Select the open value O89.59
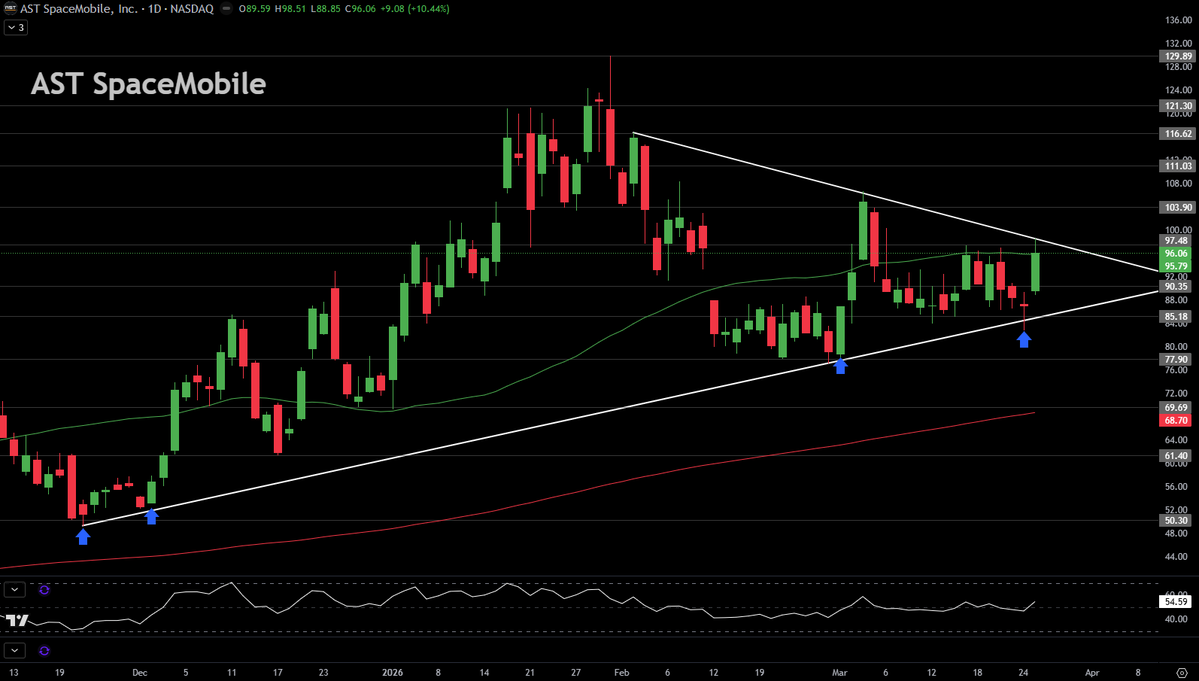Screen dimensions: 1199x681 click(255, 9)
